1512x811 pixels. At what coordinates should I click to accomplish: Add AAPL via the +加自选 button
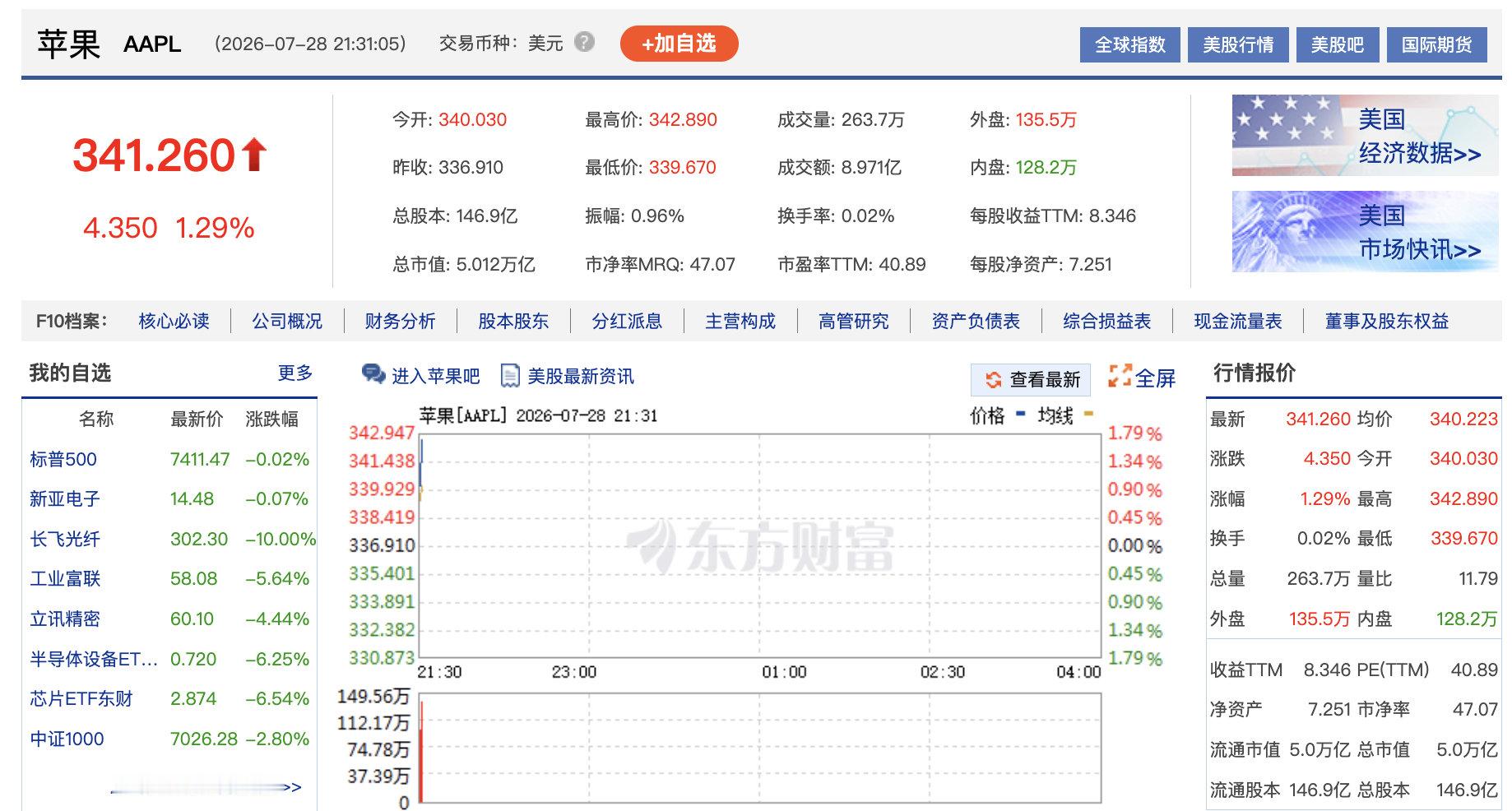(x=679, y=44)
